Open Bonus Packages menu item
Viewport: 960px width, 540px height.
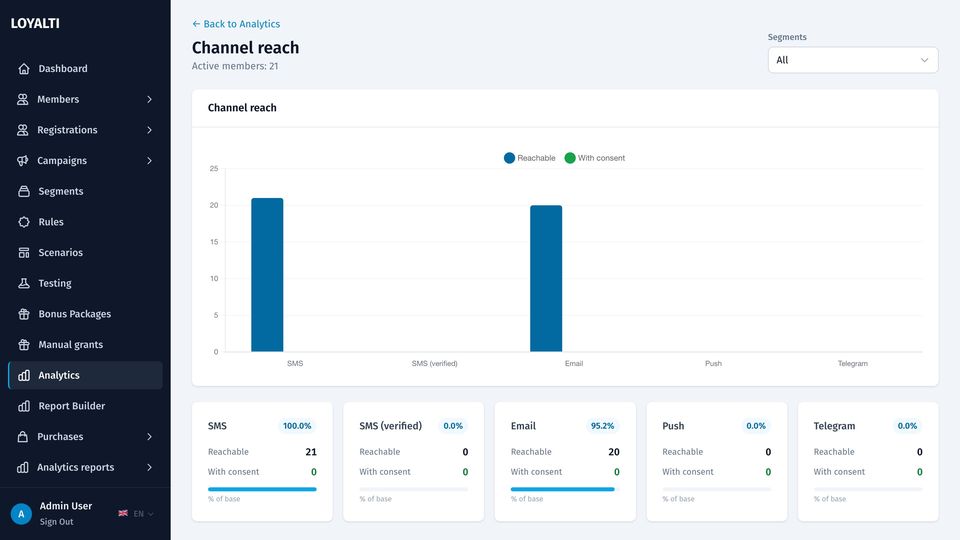click(x=85, y=313)
